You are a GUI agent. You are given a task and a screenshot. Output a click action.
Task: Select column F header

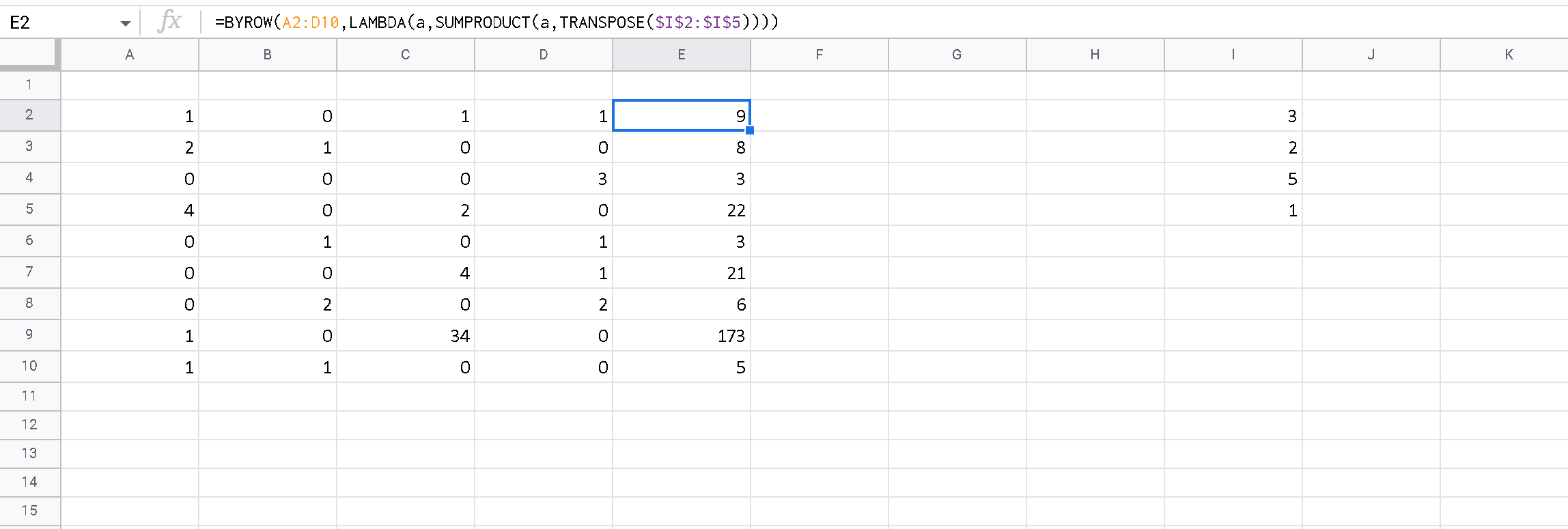click(x=820, y=55)
